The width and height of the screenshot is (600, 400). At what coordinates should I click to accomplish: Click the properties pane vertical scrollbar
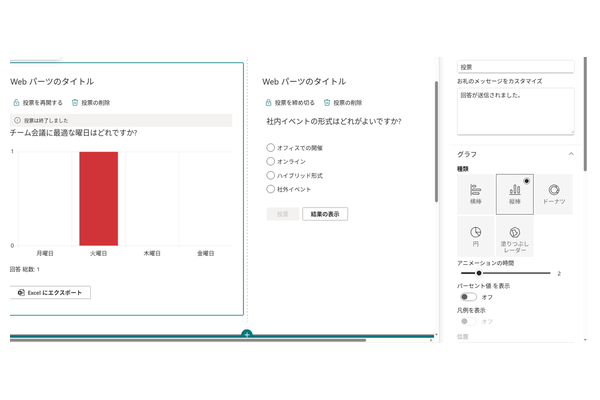tap(585, 114)
